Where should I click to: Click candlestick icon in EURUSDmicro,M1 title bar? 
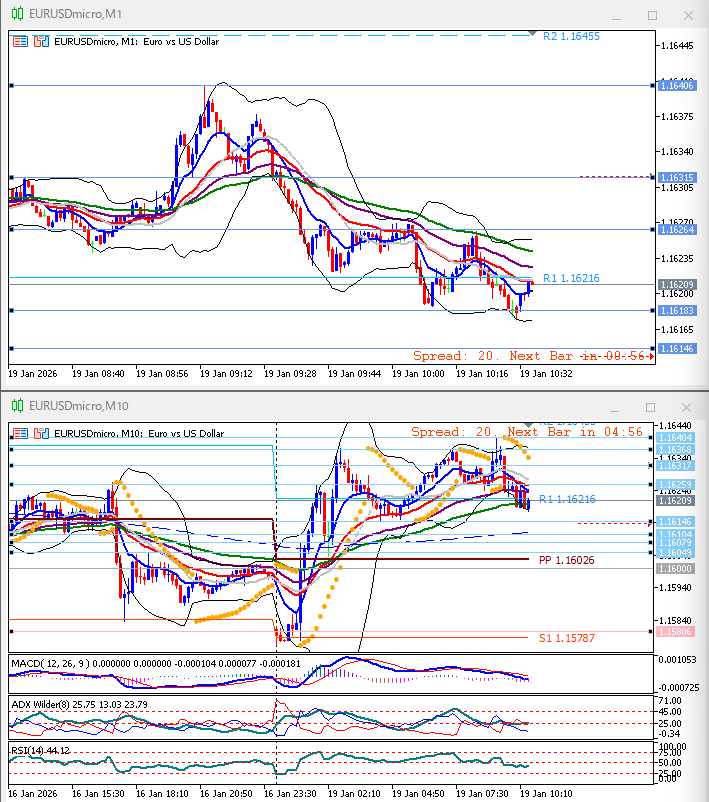[16, 15]
